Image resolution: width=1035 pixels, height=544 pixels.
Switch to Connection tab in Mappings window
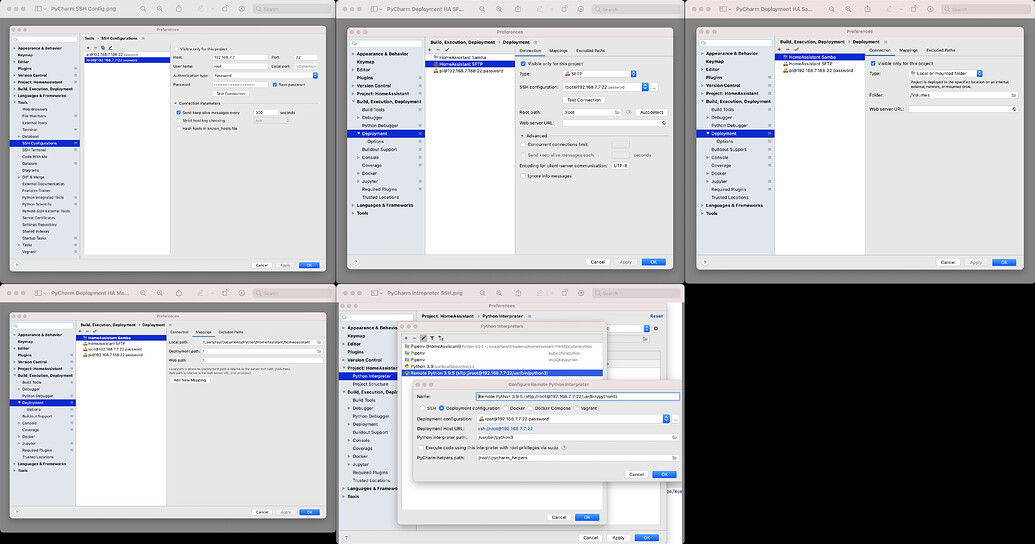tap(180, 332)
